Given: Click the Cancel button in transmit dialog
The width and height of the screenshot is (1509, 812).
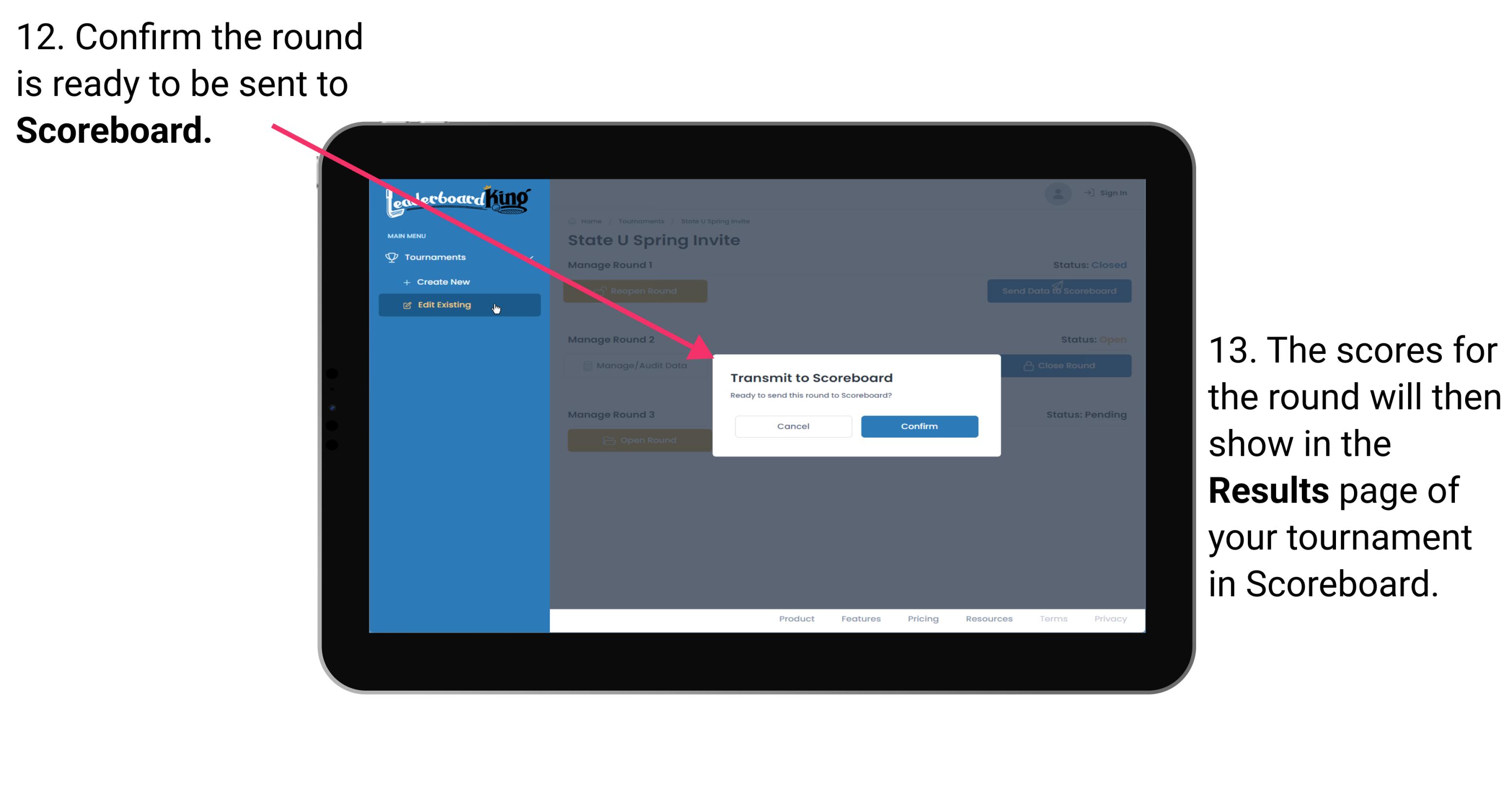Looking at the screenshot, I should (x=793, y=425).
